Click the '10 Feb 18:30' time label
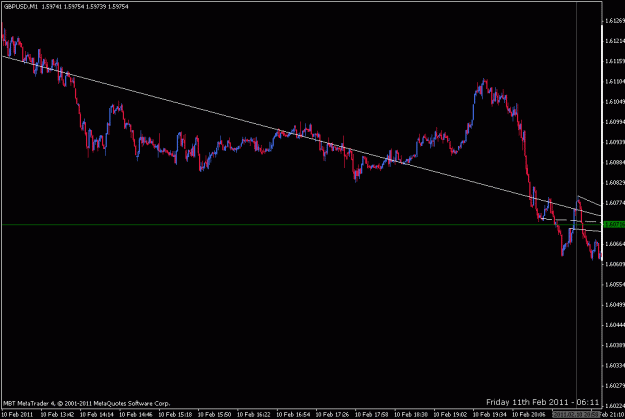The width and height of the screenshot is (625, 419). (x=411, y=415)
